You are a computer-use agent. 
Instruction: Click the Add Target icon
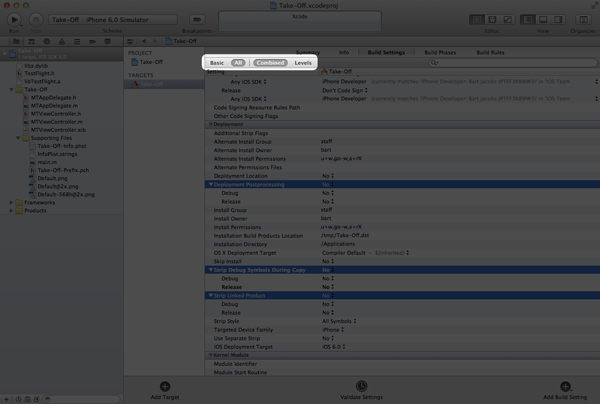(x=165, y=386)
